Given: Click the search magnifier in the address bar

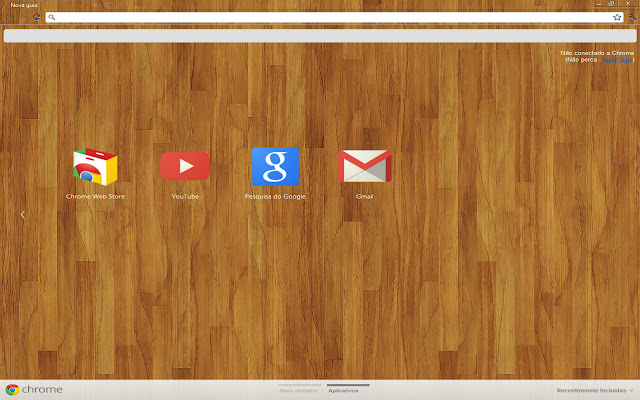Looking at the screenshot, I should (x=51, y=17).
